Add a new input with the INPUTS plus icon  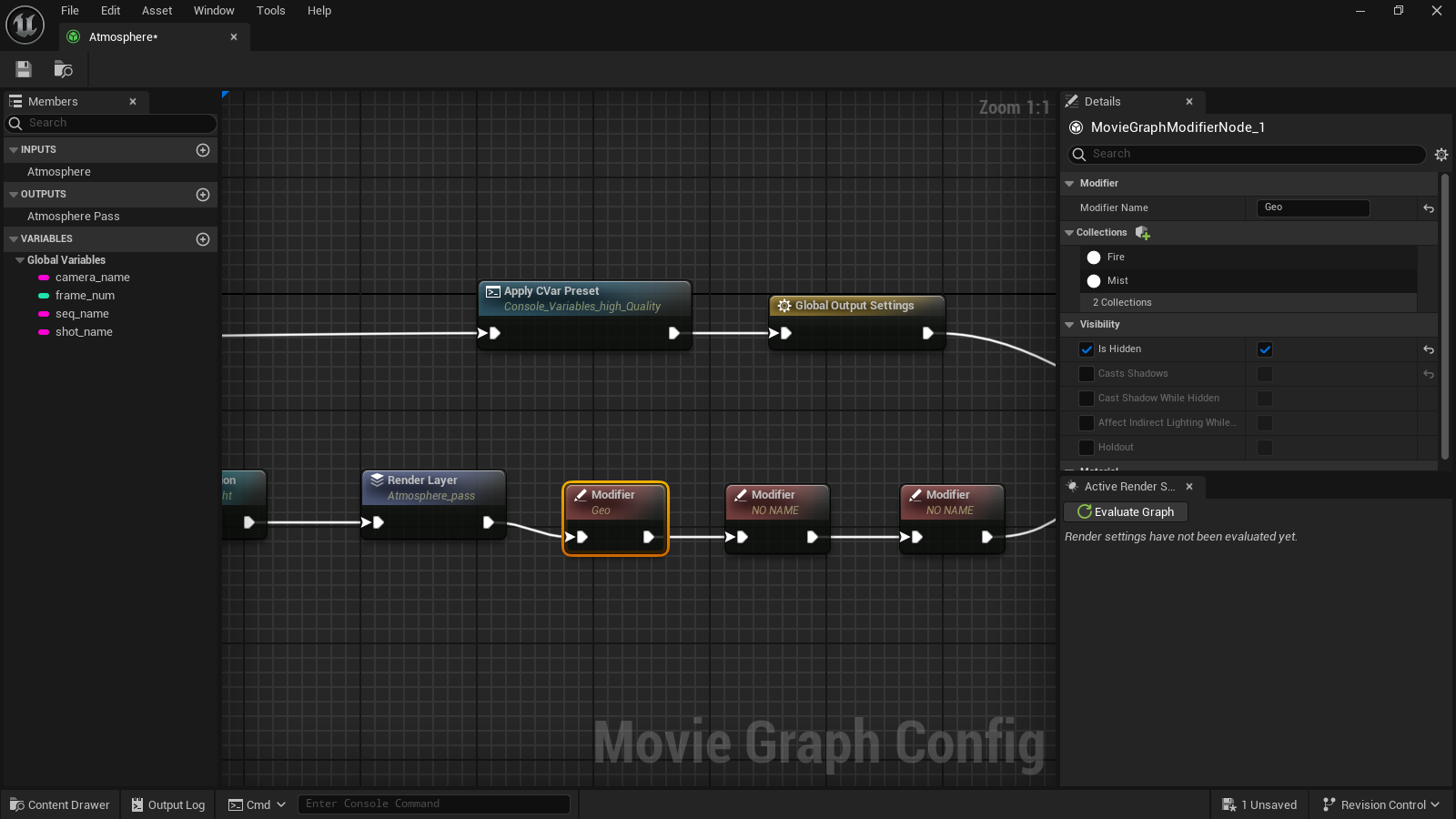pos(203,150)
